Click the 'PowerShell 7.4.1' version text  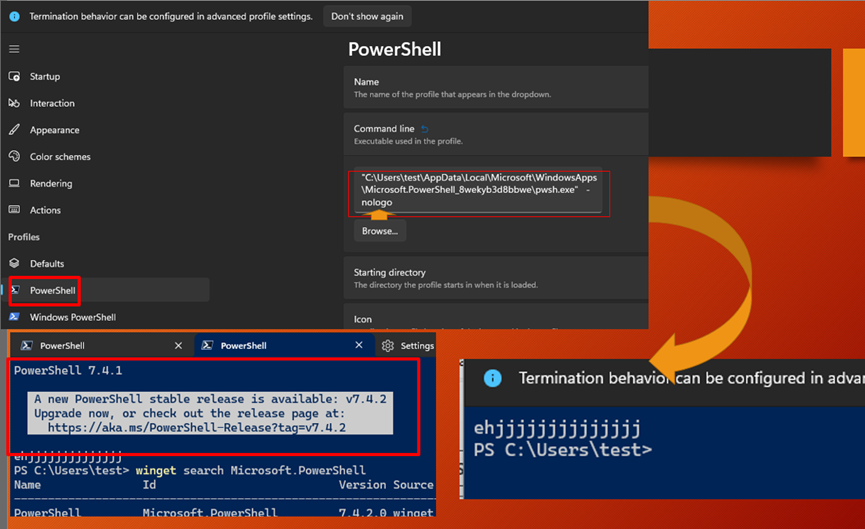[x=68, y=370]
